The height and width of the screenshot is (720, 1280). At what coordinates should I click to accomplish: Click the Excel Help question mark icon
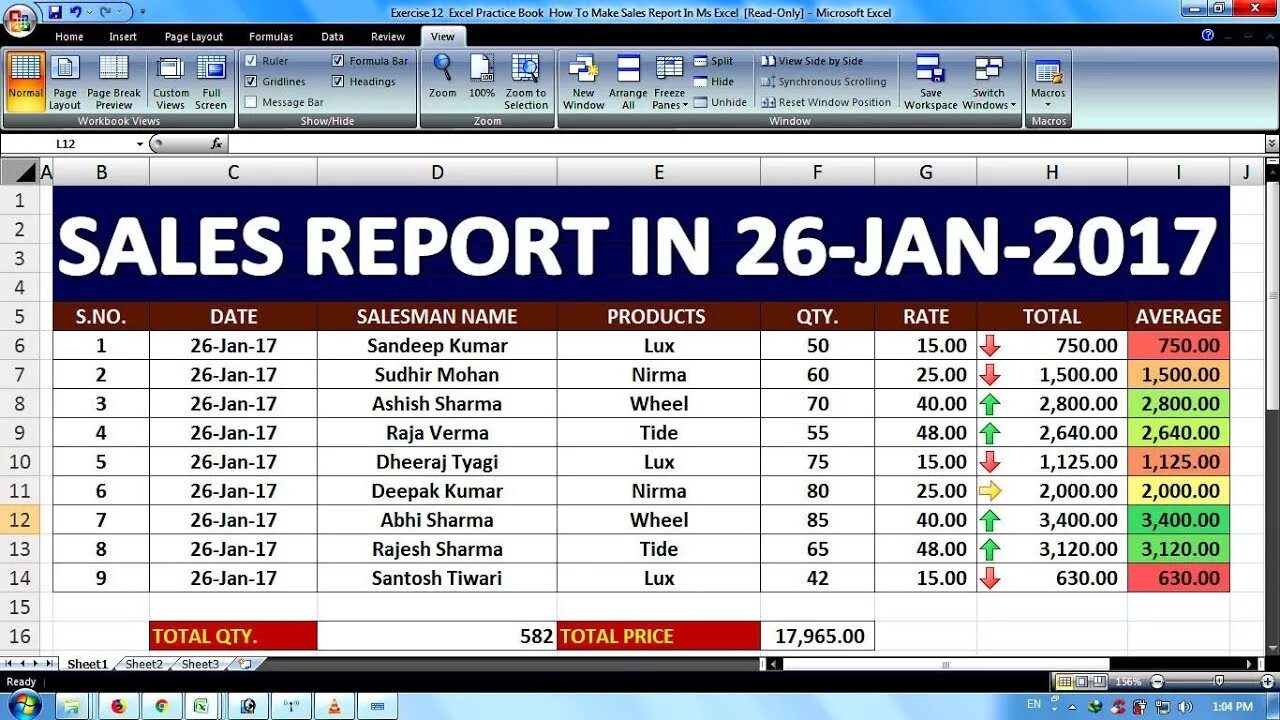[x=1208, y=35]
